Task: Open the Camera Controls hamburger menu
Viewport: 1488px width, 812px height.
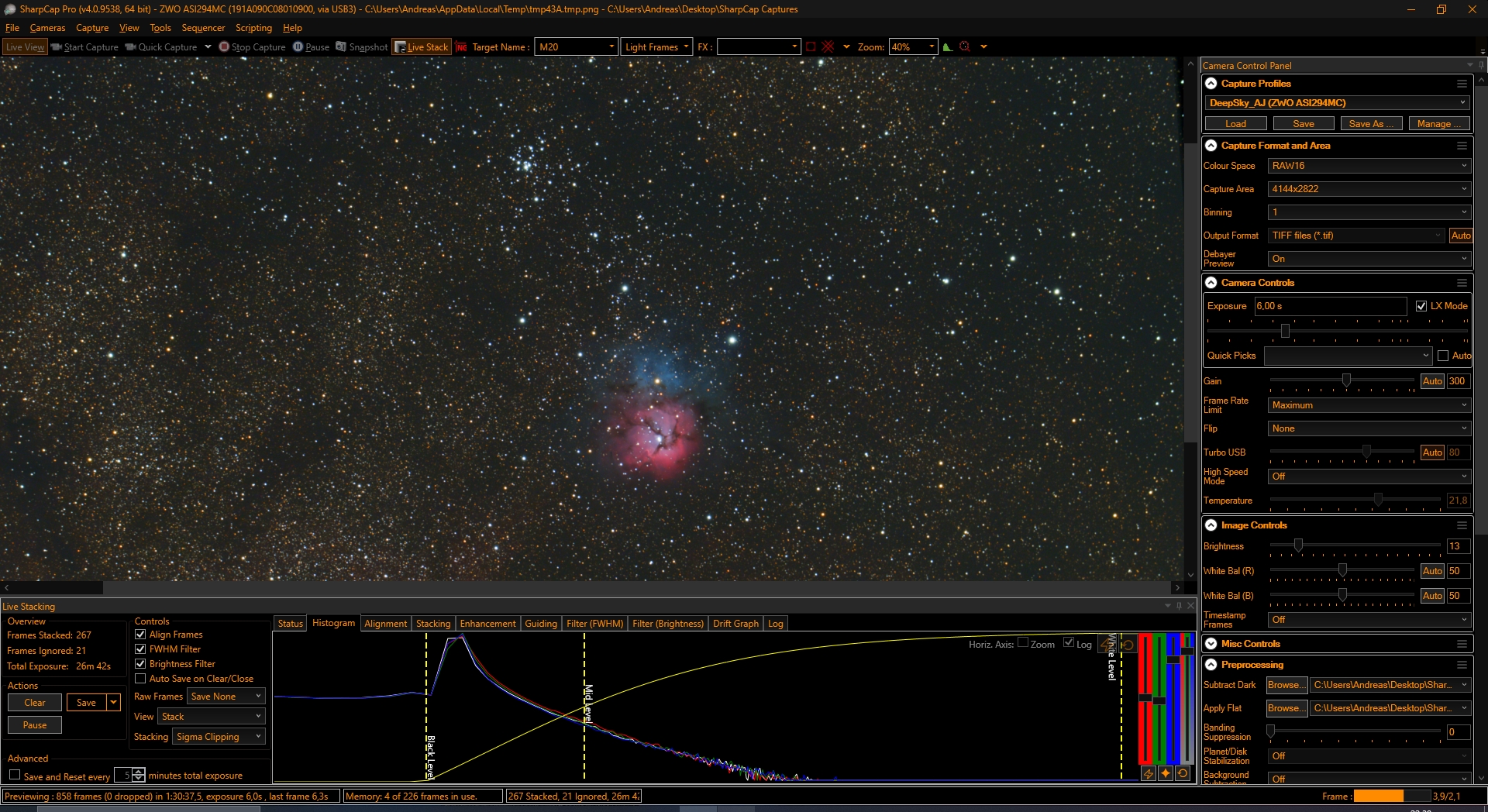Action: pyautogui.click(x=1462, y=283)
